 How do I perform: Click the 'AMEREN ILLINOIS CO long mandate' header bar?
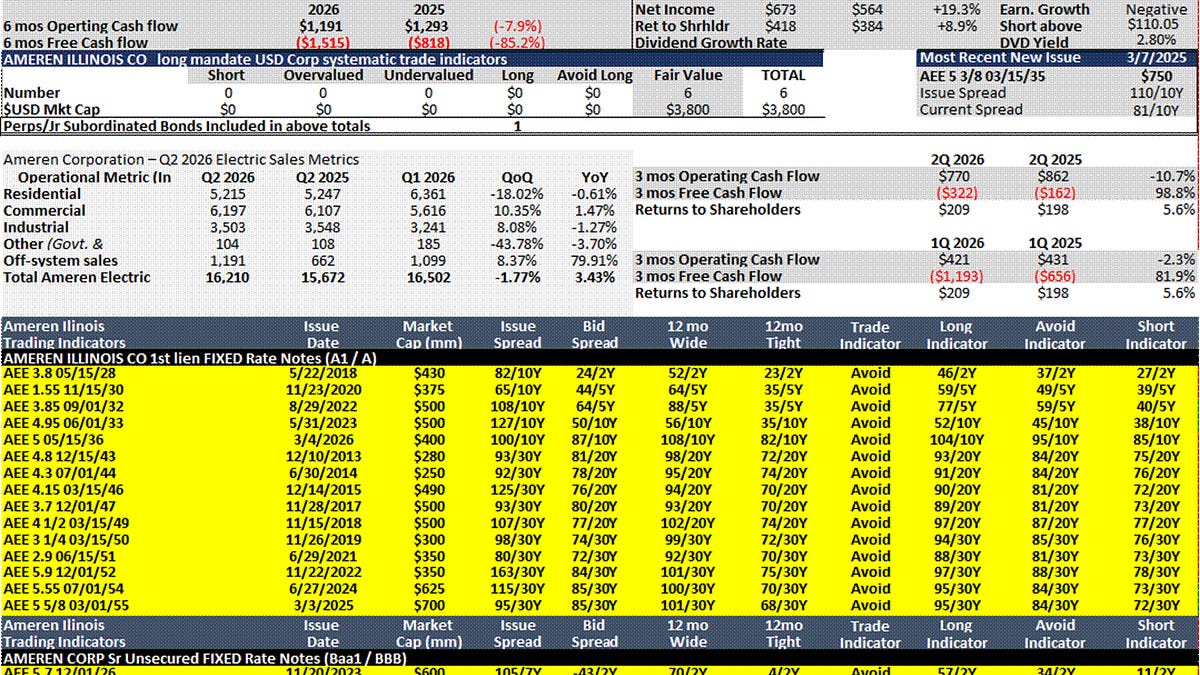[413, 59]
